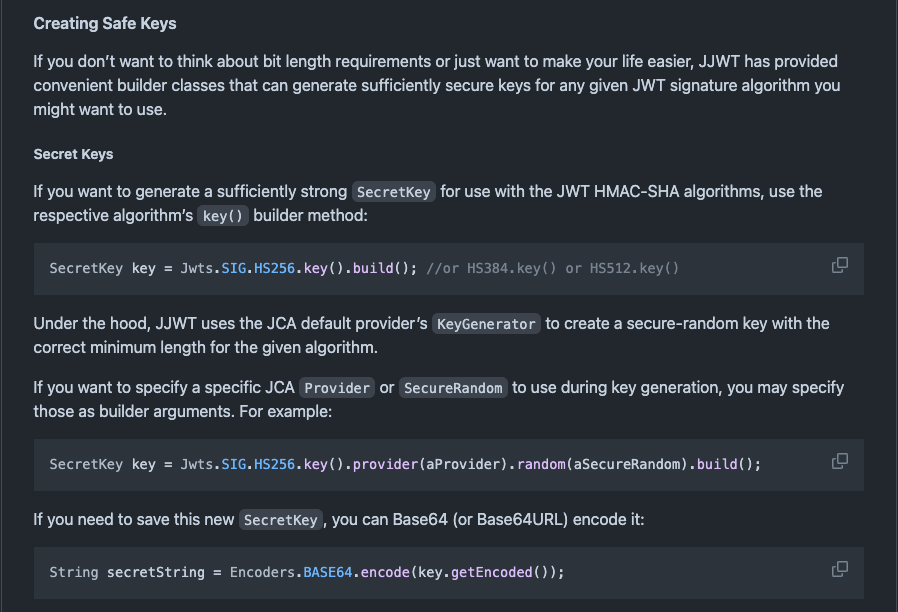Click the inline SecretKey code in first paragraph
Image resolution: width=898 pixels, height=612 pixels.
tap(393, 192)
